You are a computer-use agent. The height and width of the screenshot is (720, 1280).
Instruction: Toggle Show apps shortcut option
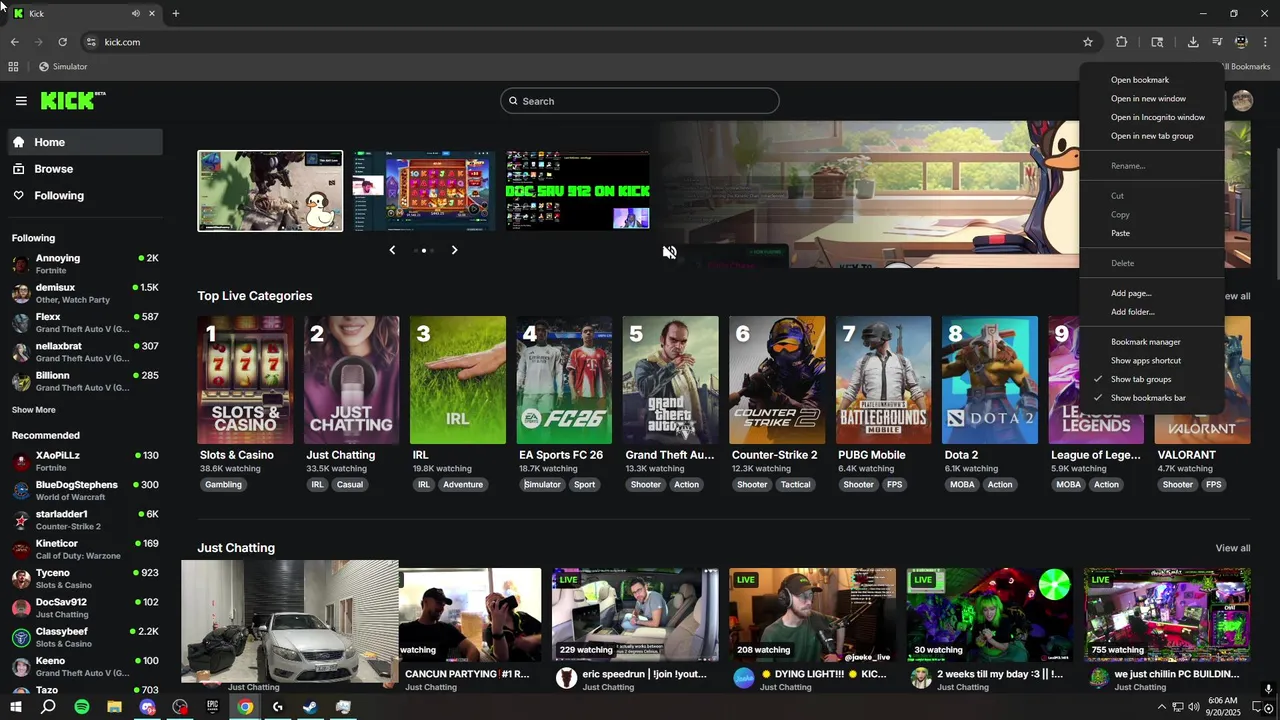[1152, 360]
